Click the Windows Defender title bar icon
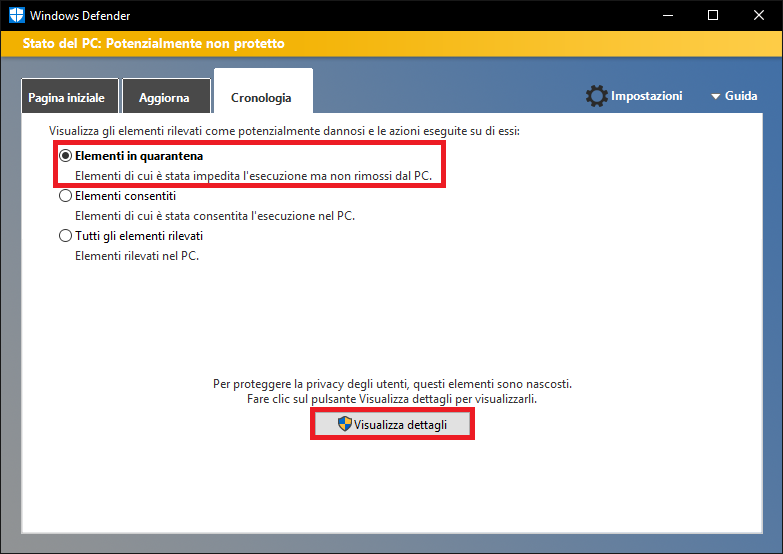This screenshot has height=554, width=783. (x=16, y=16)
